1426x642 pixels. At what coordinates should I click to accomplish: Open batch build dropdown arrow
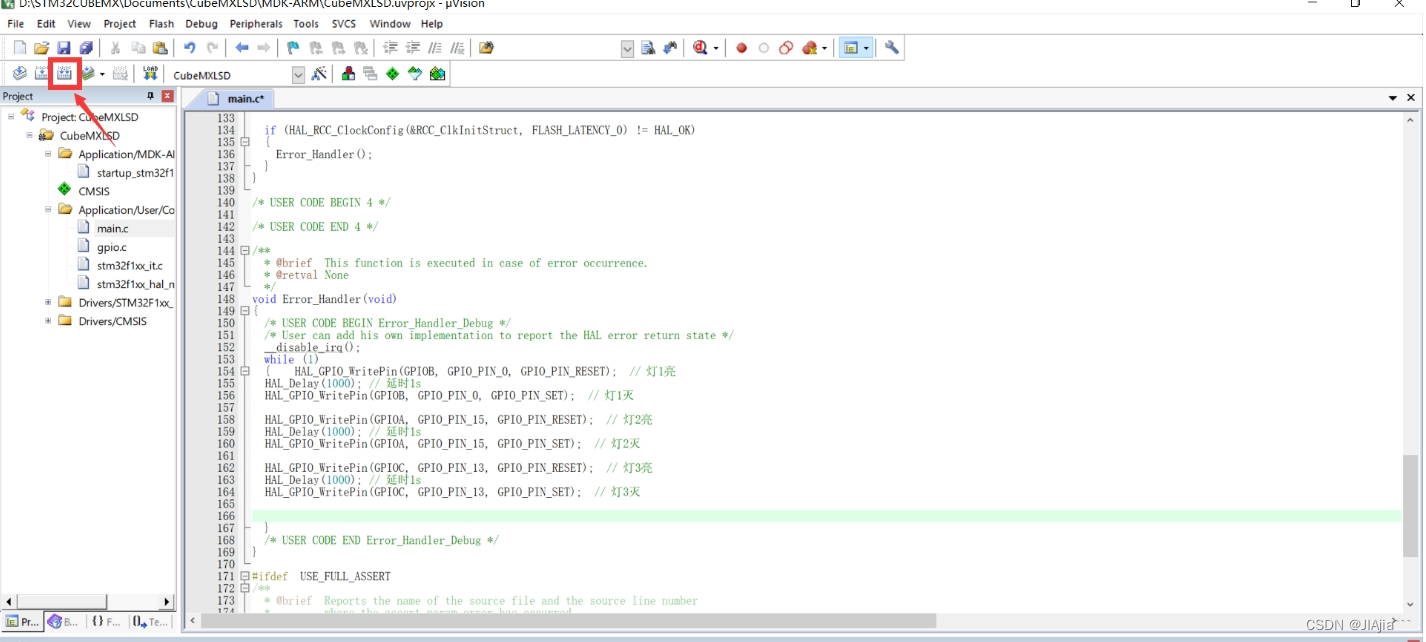pyautogui.click(x=102, y=74)
